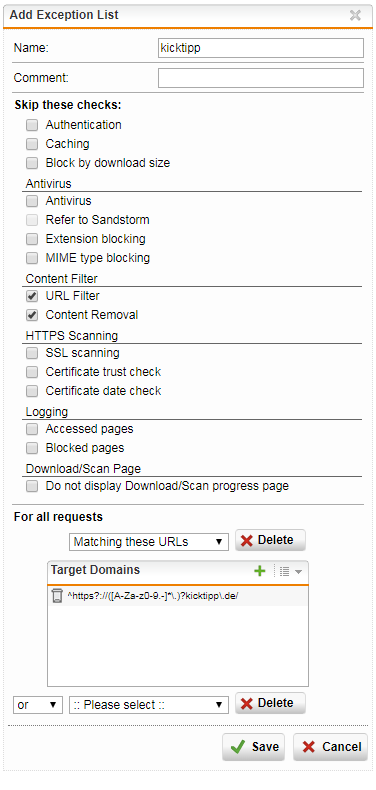Enable the Authentication skip check
The width and height of the screenshot is (376, 790).
coord(32,124)
